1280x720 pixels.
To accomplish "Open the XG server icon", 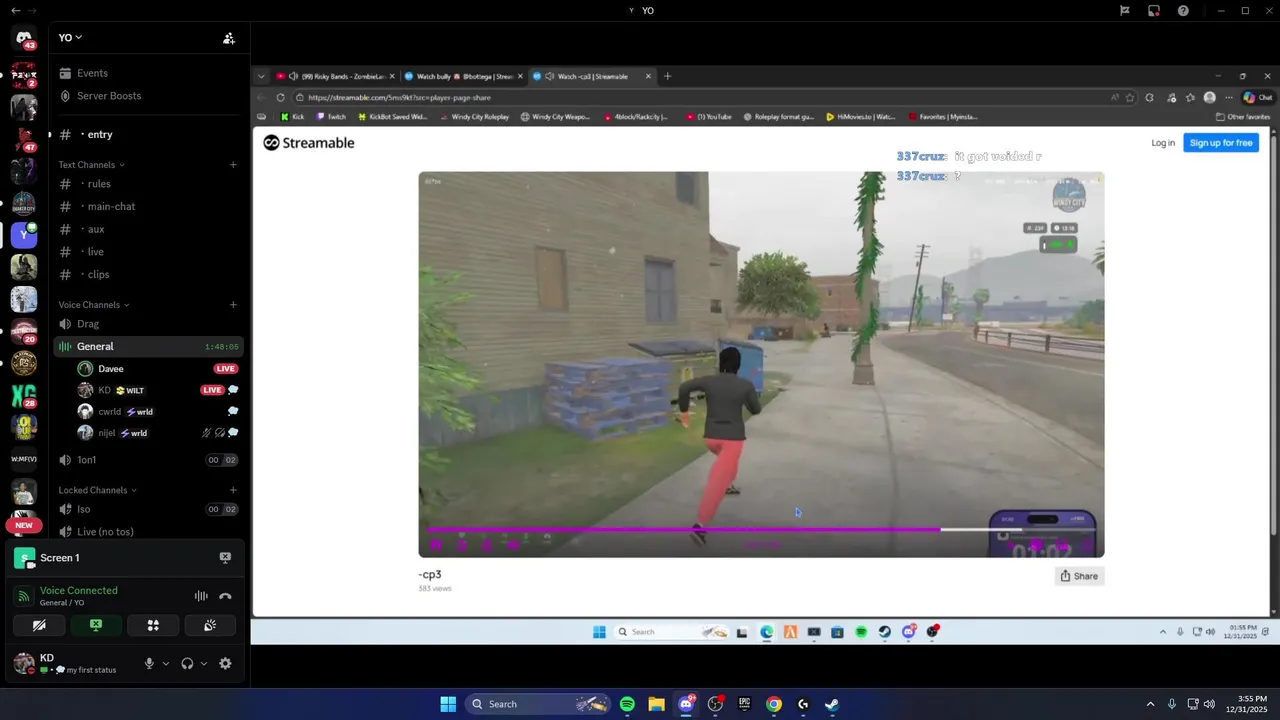I will pos(24,395).
